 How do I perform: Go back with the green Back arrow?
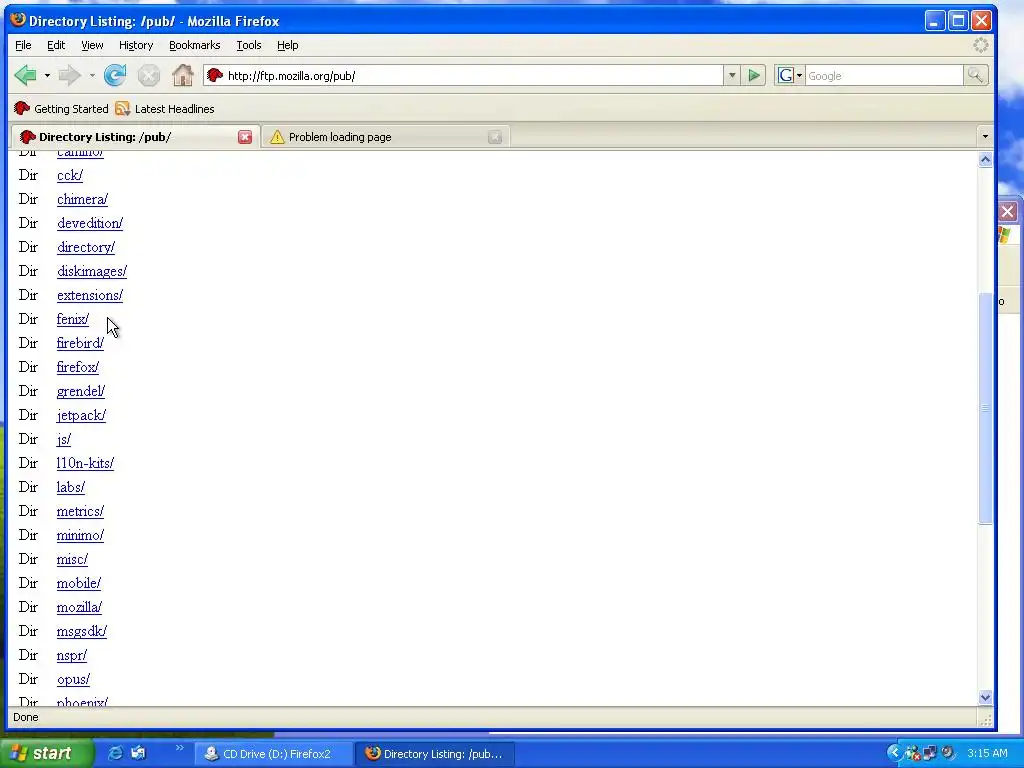(x=25, y=76)
